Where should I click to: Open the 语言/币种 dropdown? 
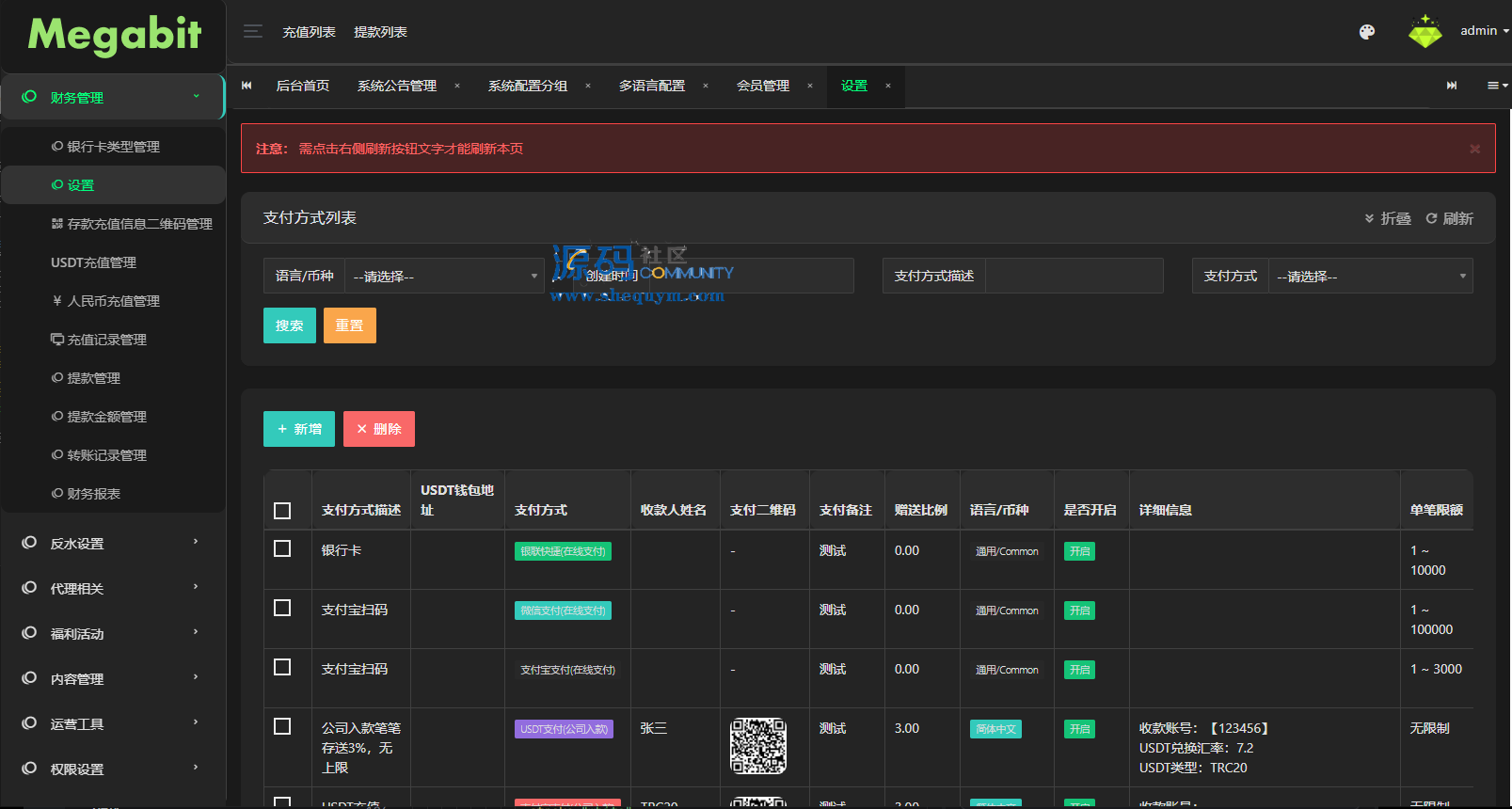click(444, 277)
